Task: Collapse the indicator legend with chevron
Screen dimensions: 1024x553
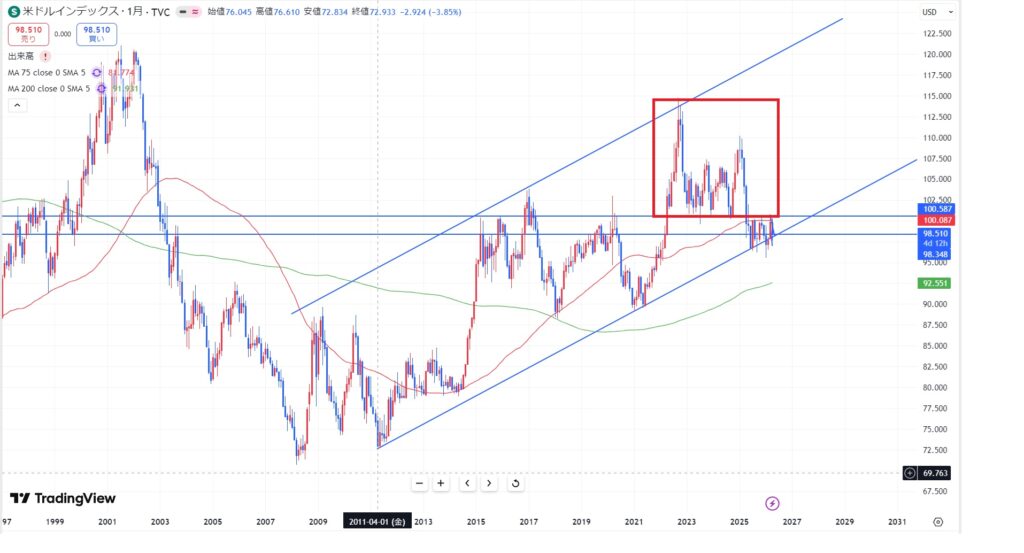Action: (17, 105)
